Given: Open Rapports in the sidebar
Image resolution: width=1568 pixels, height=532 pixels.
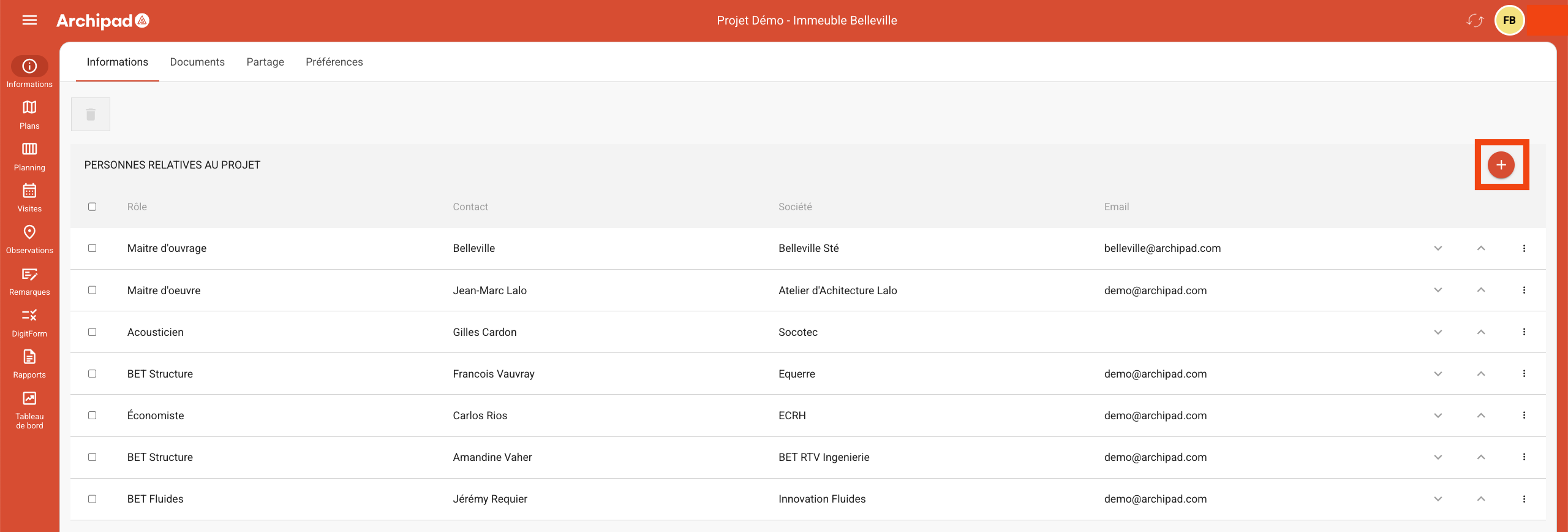Looking at the screenshot, I should pyautogui.click(x=29, y=364).
